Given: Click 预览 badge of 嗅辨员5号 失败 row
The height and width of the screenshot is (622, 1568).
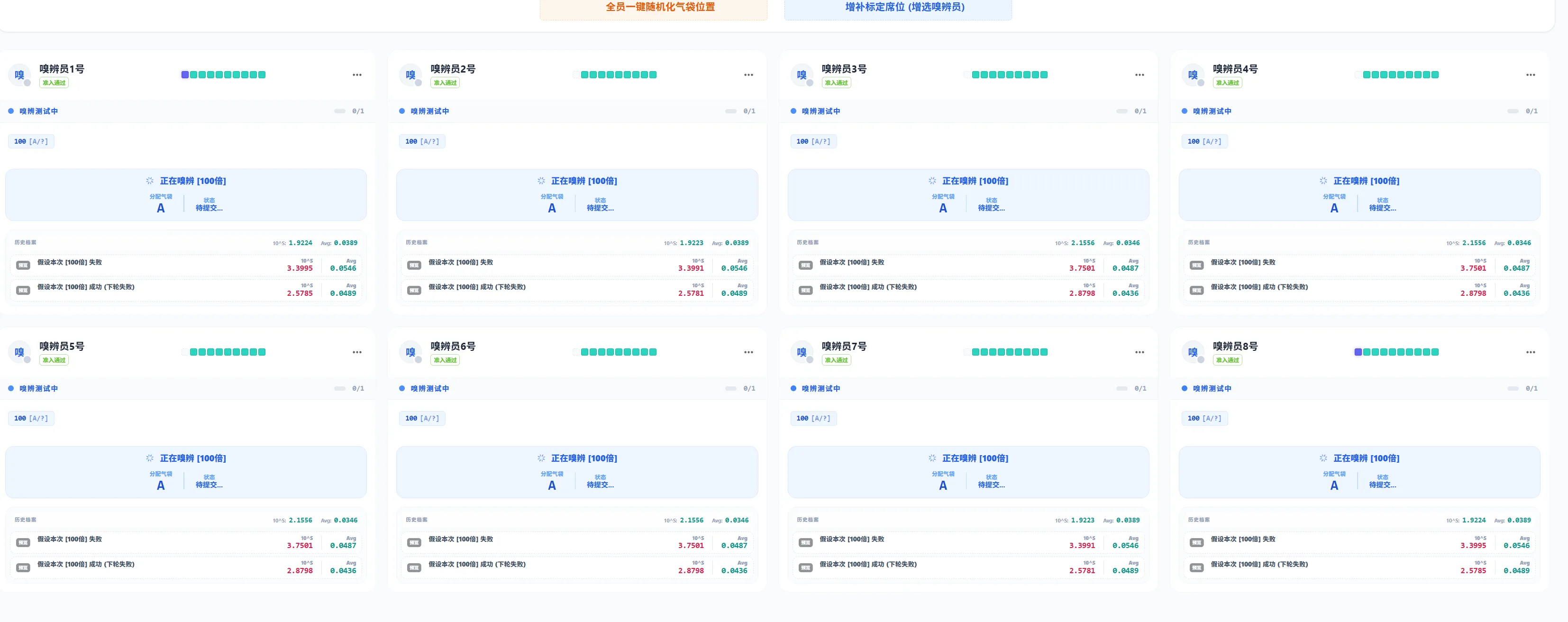Looking at the screenshot, I should 23,543.
